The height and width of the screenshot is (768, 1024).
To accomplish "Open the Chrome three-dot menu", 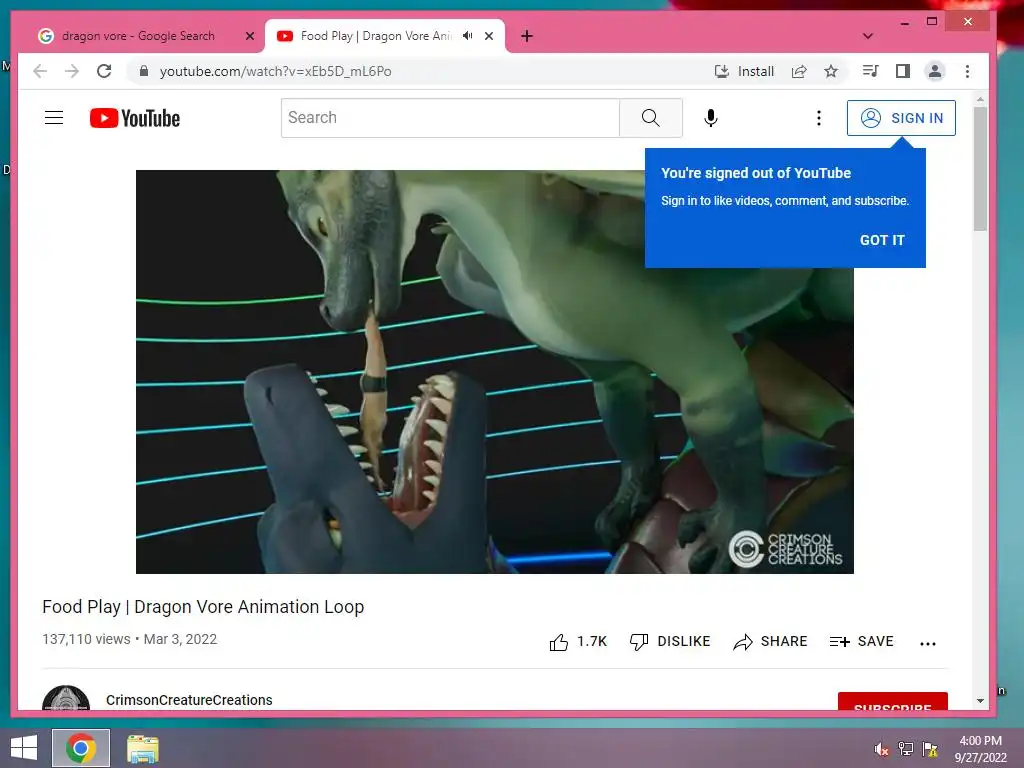I will pos(967,71).
